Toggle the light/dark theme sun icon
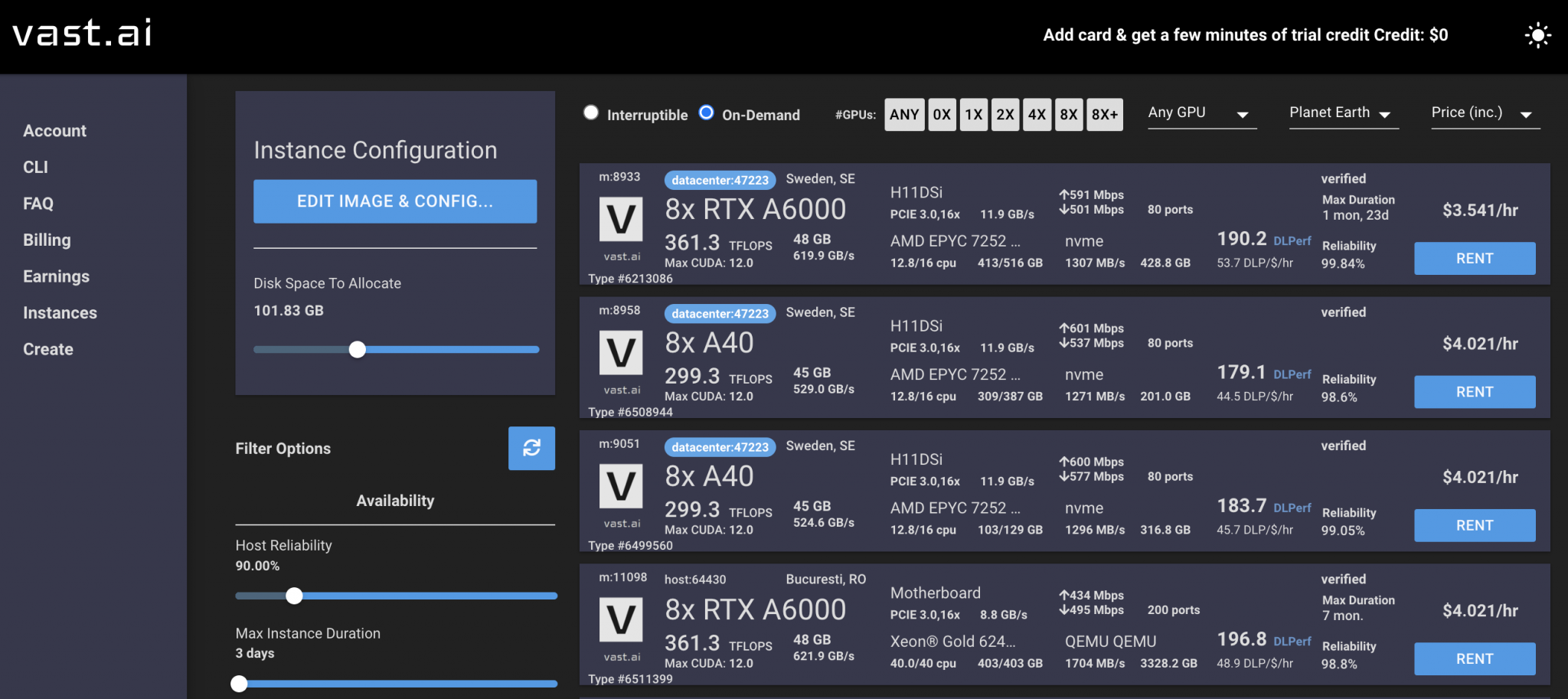The width and height of the screenshot is (1568, 699). point(1537,34)
